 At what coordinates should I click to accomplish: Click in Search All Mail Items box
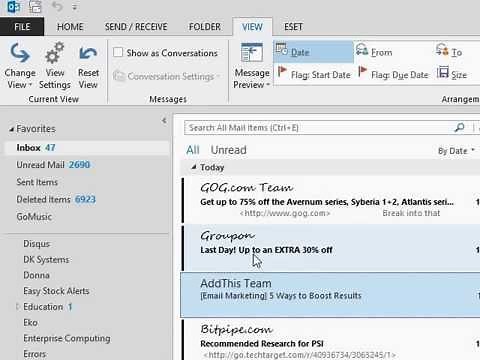click(317, 128)
